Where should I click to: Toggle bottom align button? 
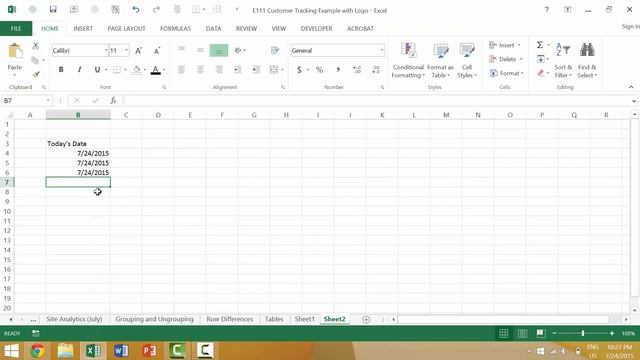coord(219,50)
